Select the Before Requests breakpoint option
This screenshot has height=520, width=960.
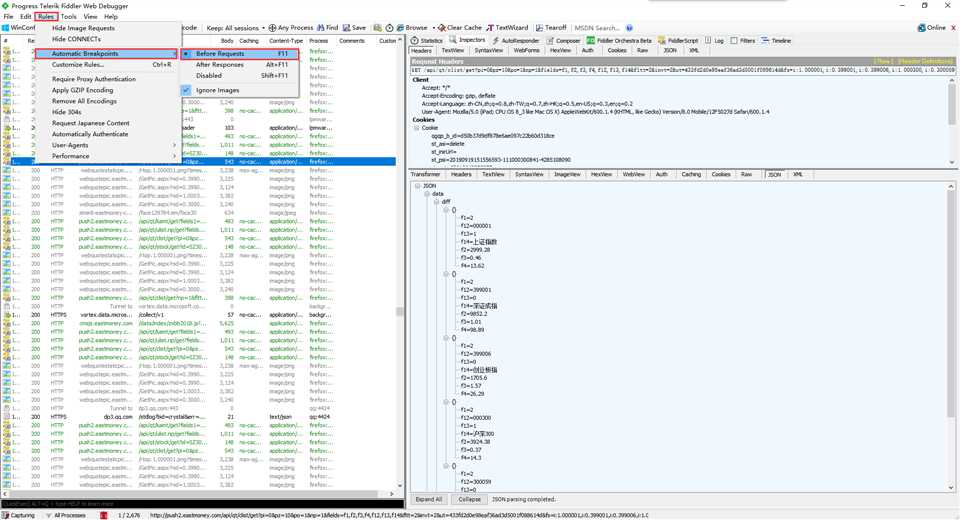coord(239,54)
